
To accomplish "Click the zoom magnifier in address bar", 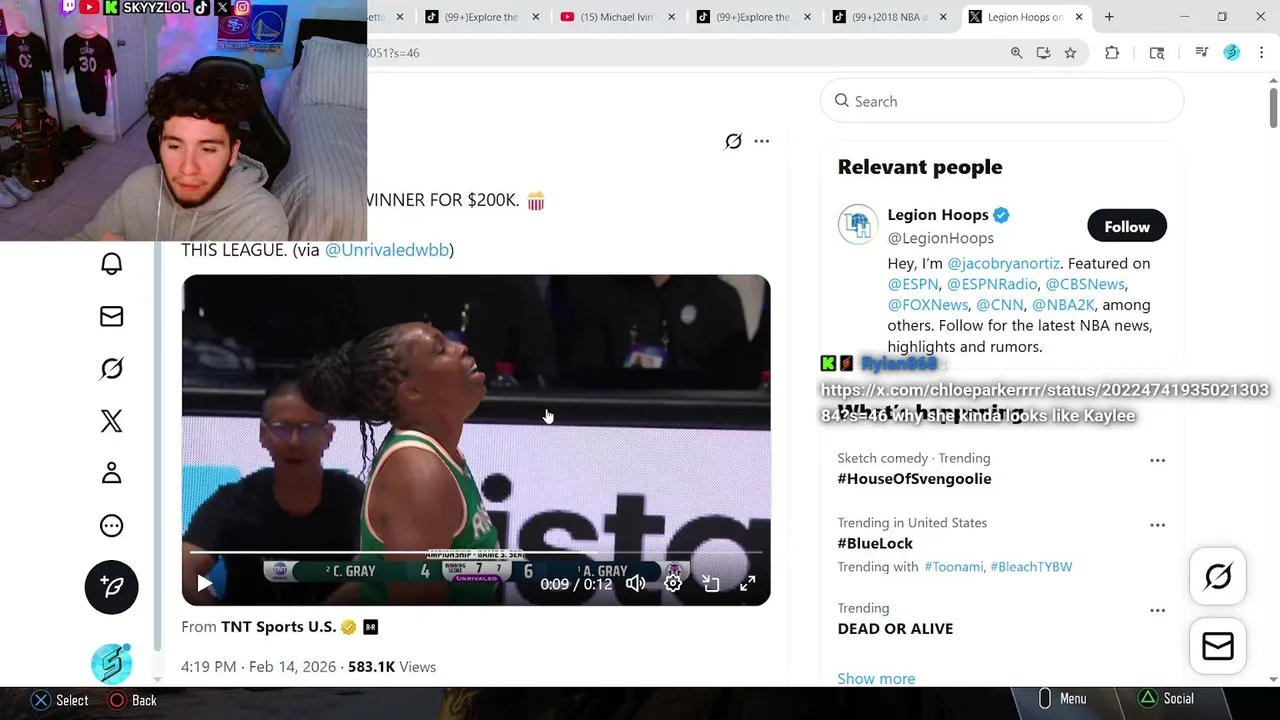I will [x=1017, y=53].
